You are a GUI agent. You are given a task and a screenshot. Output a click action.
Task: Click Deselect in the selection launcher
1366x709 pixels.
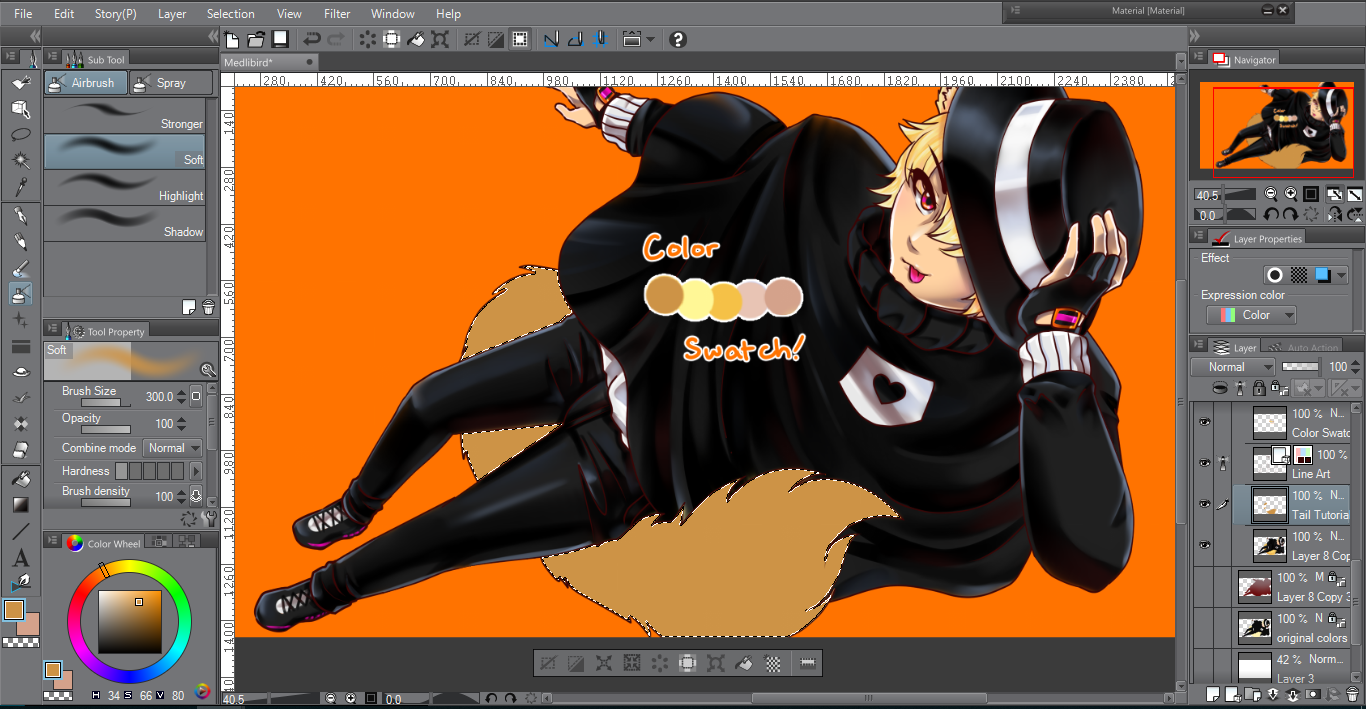(x=548, y=663)
